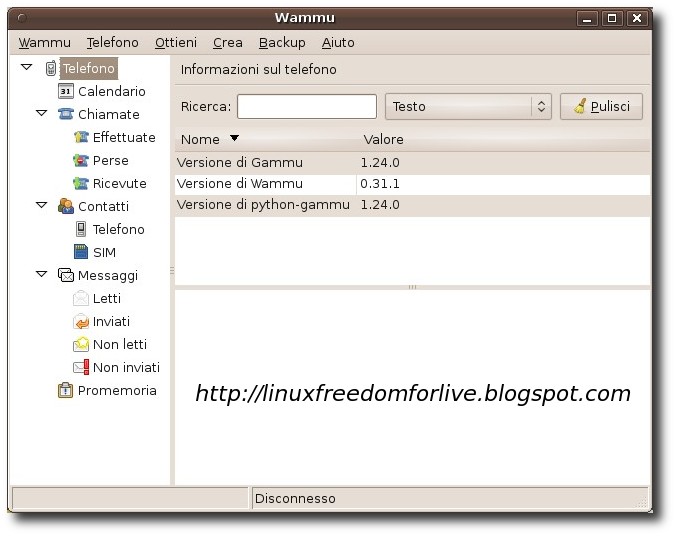Select the Effettuate calls entry
Screen dimensions: 676x536
124,137
